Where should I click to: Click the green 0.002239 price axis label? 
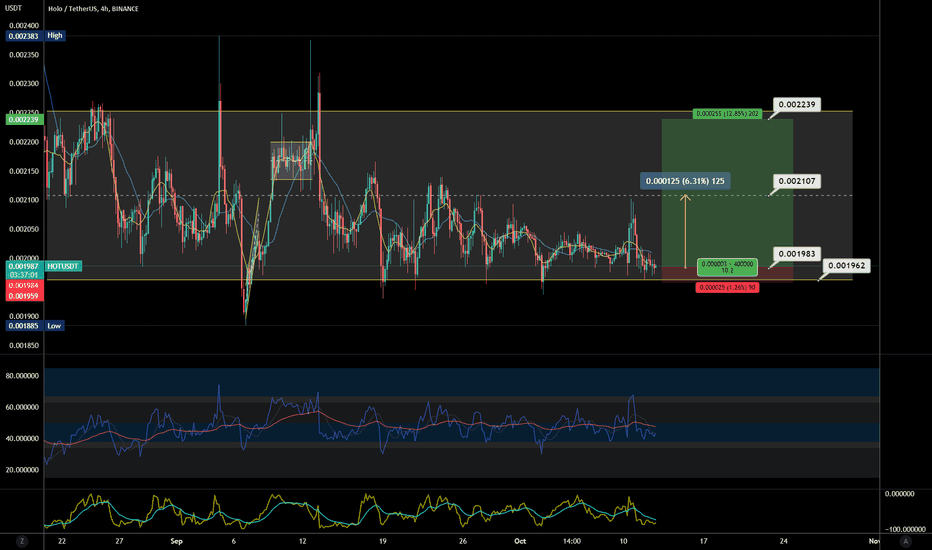24,120
